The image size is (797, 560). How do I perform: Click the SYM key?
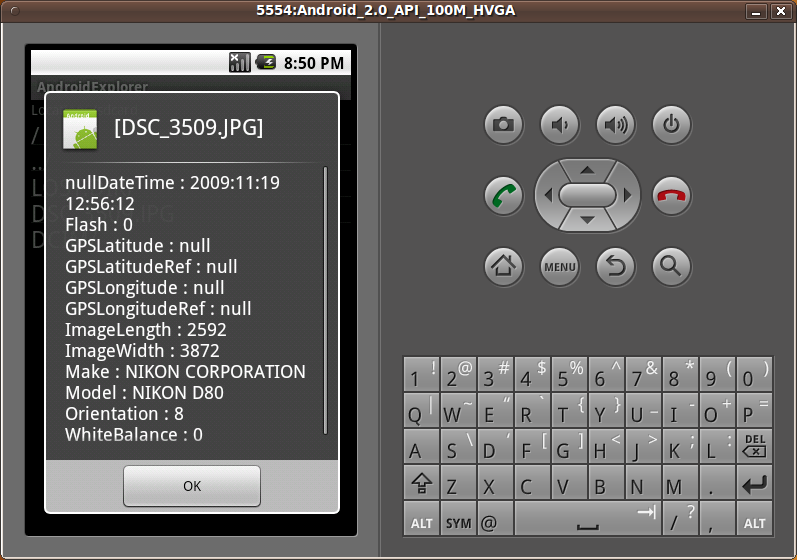pos(458,519)
